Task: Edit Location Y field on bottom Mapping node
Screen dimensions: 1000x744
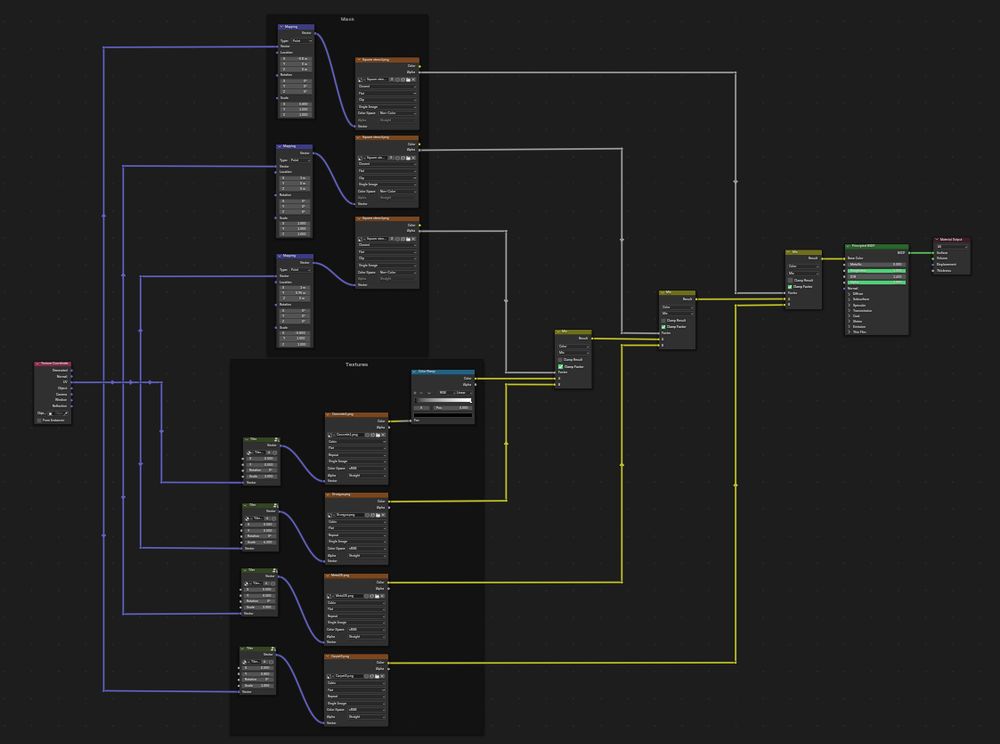Action: (294, 293)
